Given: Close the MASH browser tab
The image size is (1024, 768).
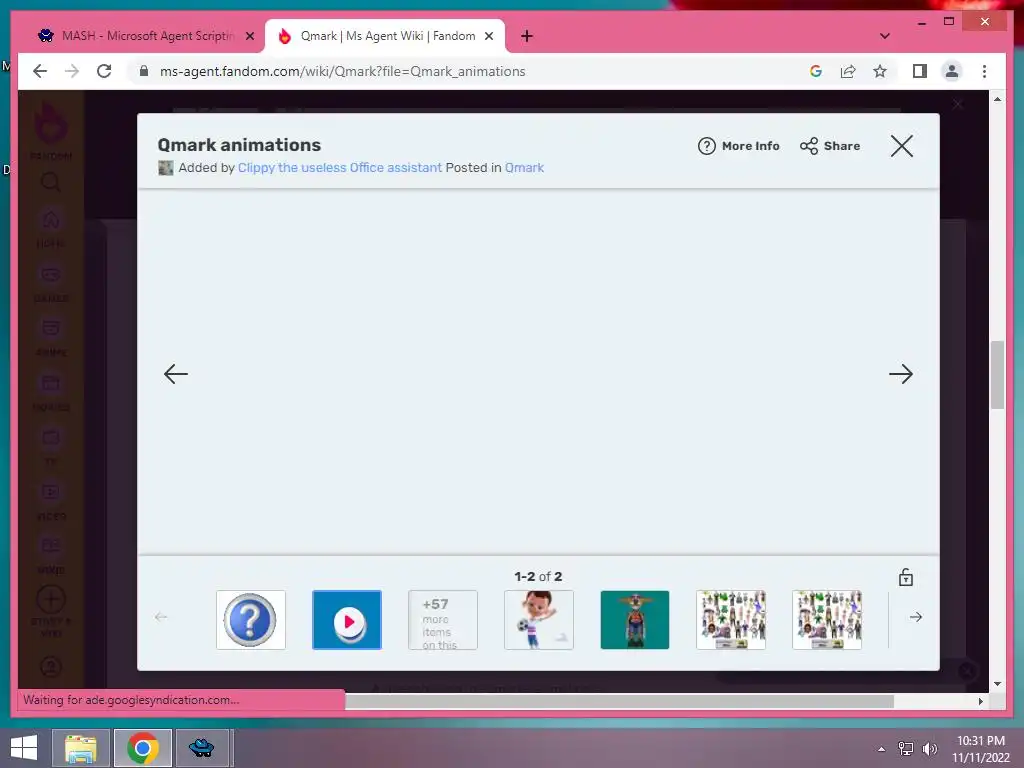Looking at the screenshot, I should point(249,37).
